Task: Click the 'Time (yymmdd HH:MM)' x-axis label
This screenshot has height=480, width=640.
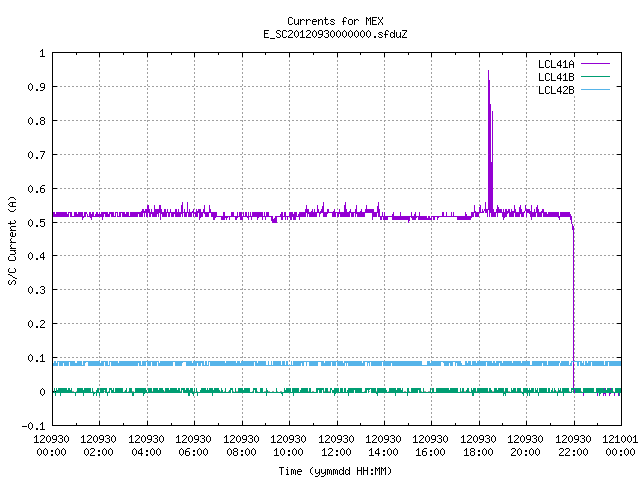Action: pos(335,471)
